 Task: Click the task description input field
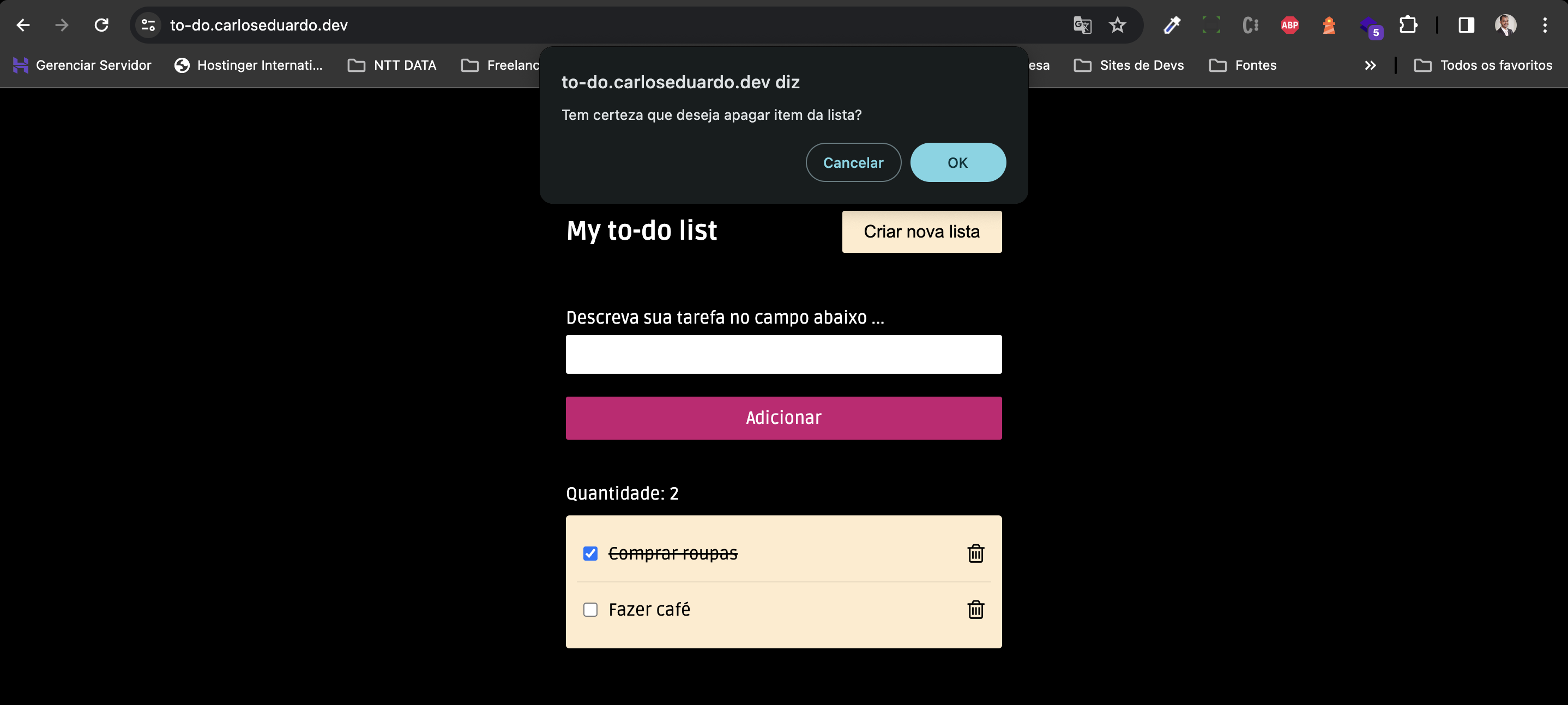pyautogui.click(x=783, y=354)
